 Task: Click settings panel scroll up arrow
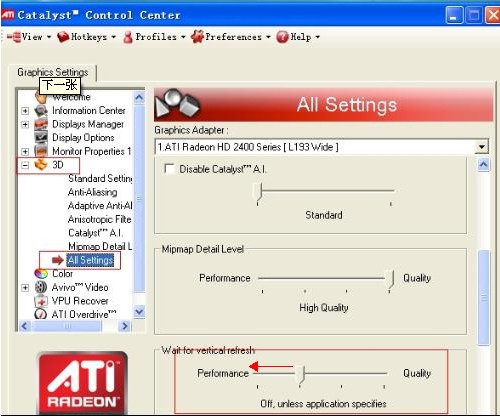pyautogui.click(x=483, y=165)
